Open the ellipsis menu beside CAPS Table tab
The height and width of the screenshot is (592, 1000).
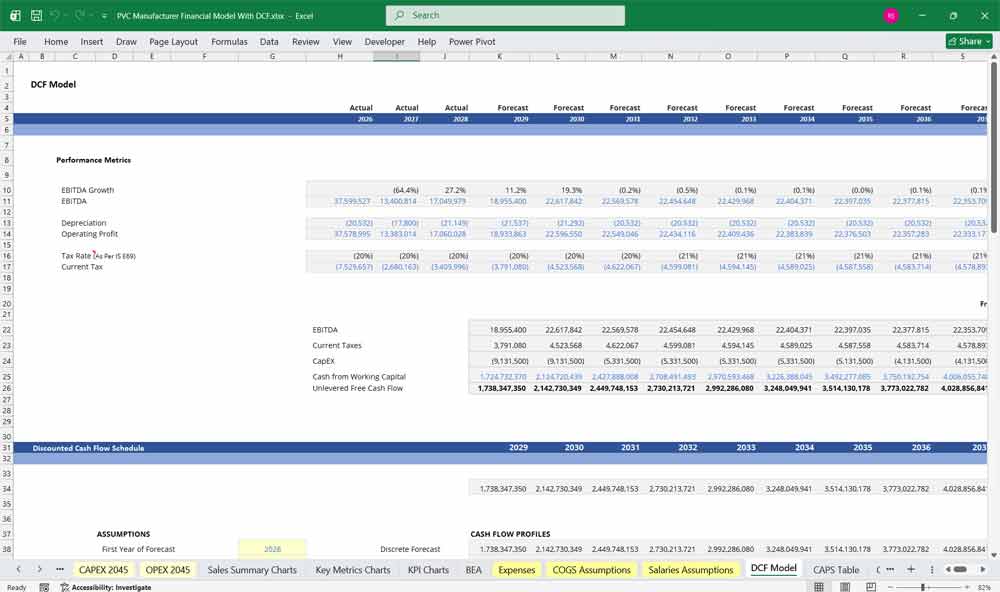tap(890, 569)
